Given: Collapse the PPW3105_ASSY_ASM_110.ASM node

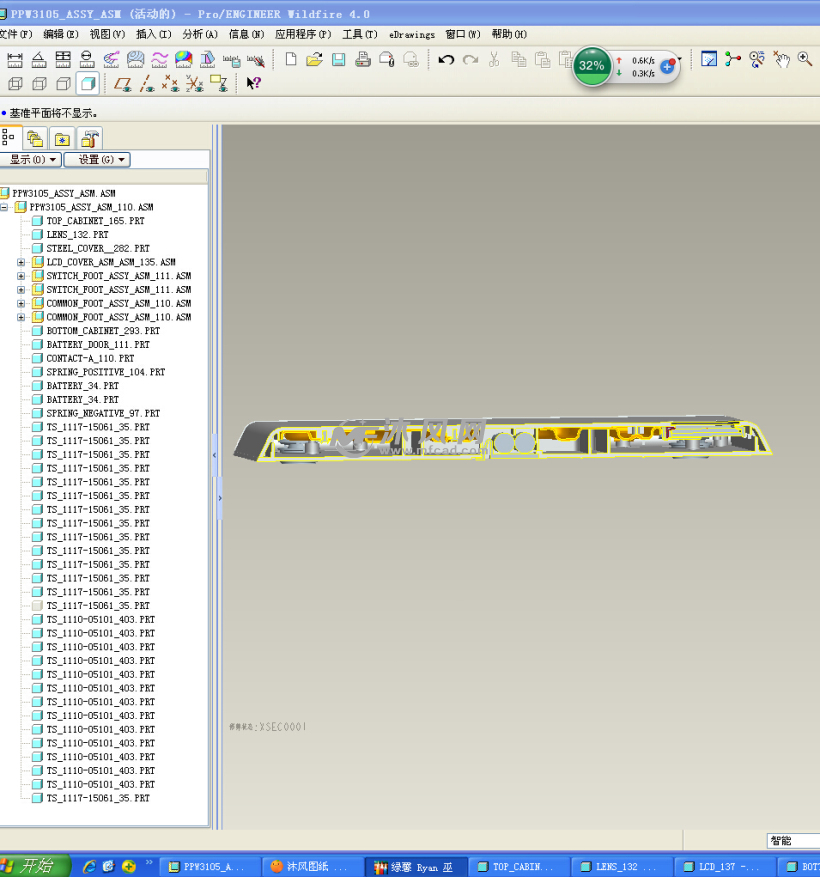Looking at the screenshot, I should point(4,207).
